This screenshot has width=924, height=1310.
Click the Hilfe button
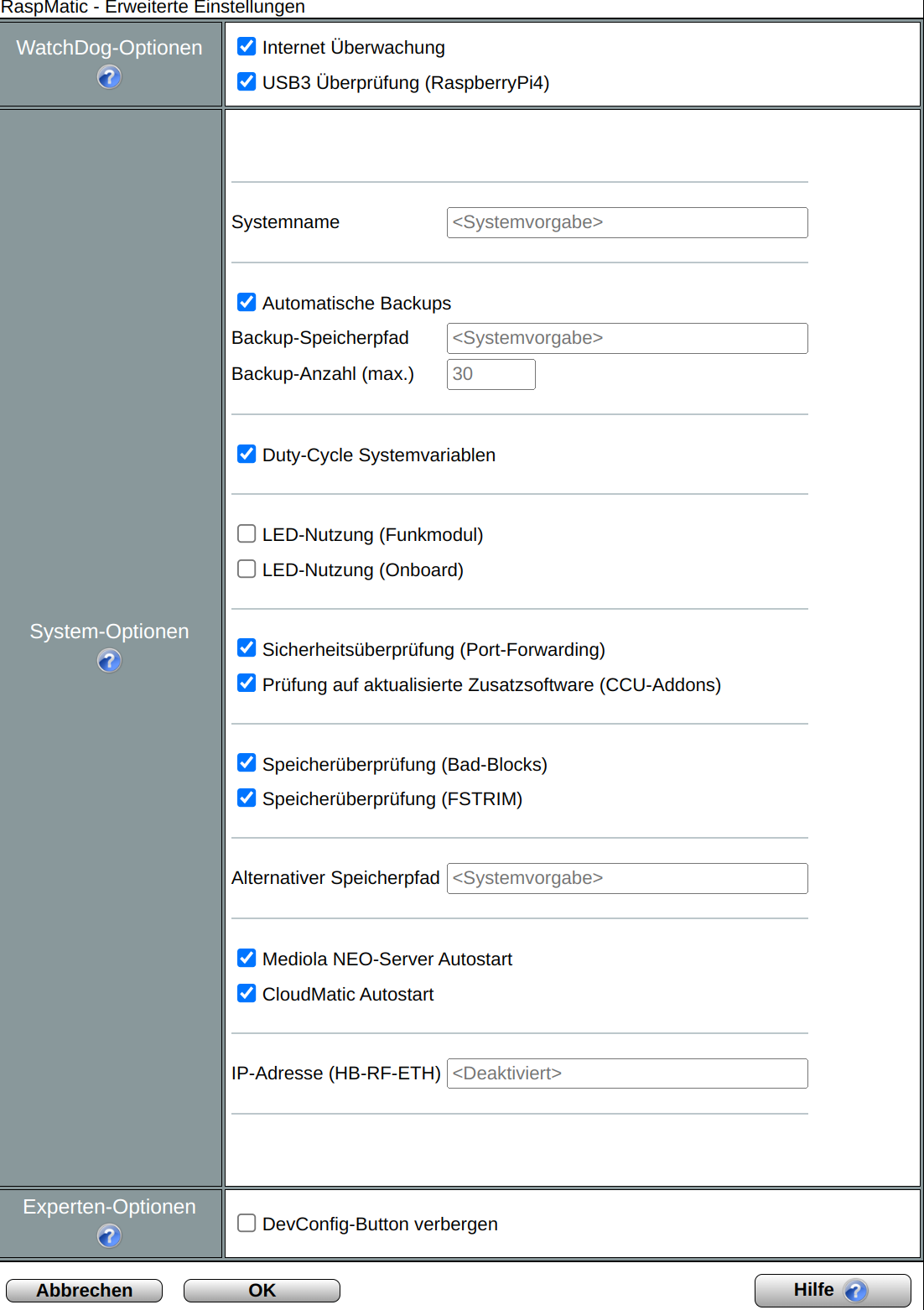[833, 1290]
